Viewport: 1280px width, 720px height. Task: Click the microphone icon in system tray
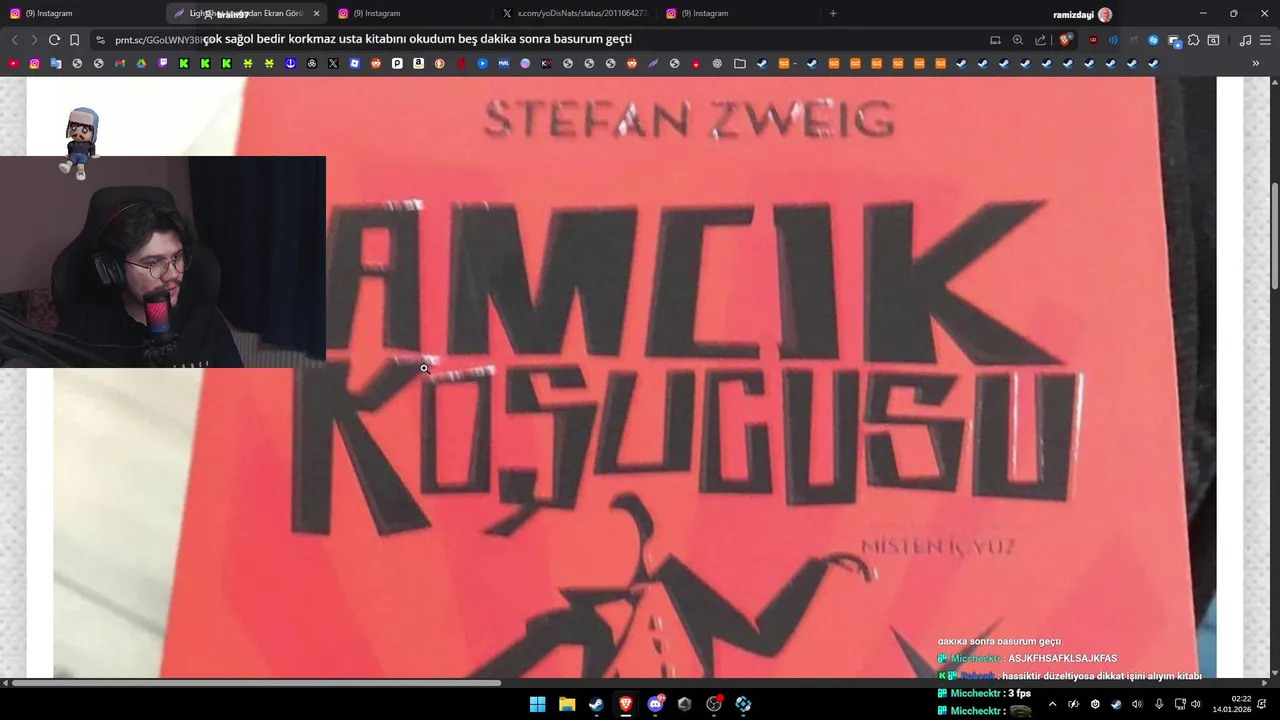1159,704
